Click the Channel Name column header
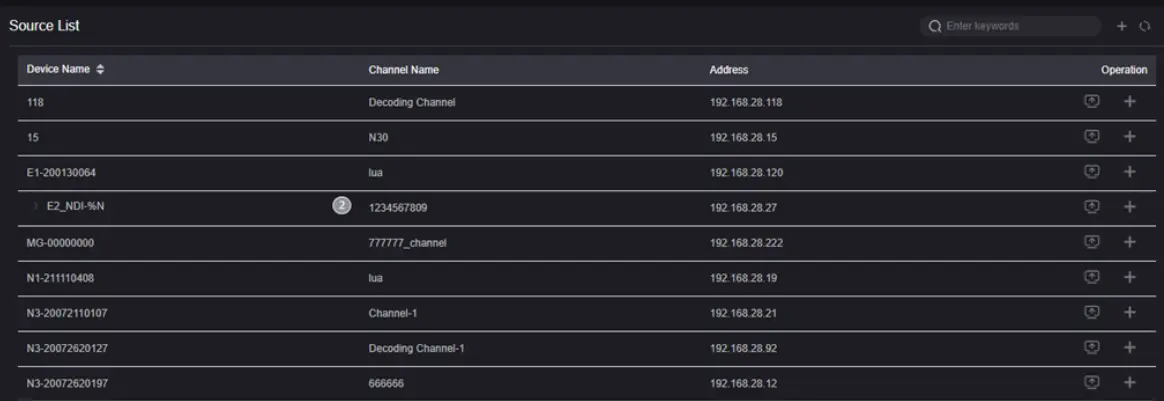Screen dimensions: 1164x401 click(x=403, y=70)
